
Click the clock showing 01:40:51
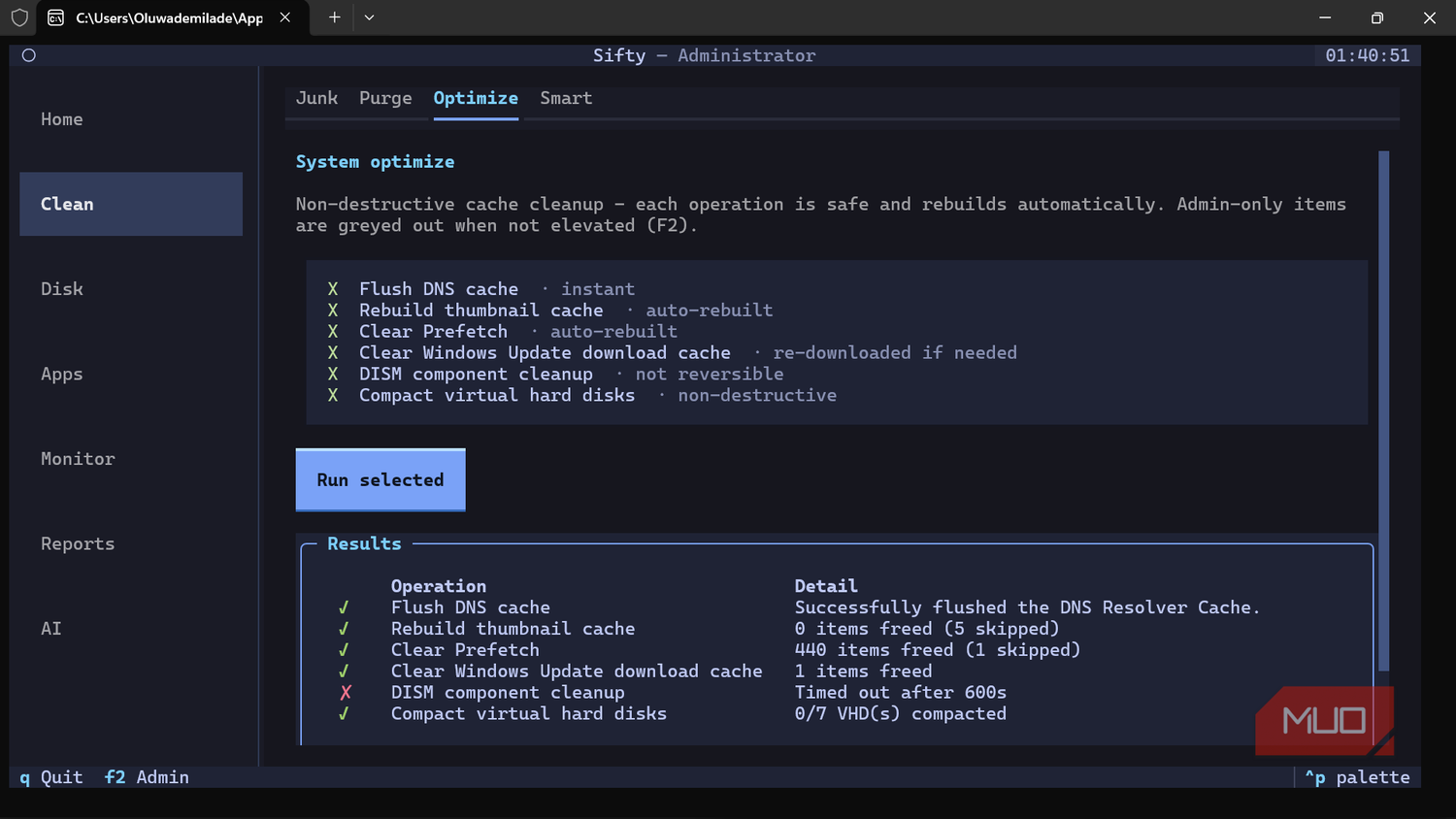pyautogui.click(x=1368, y=55)
